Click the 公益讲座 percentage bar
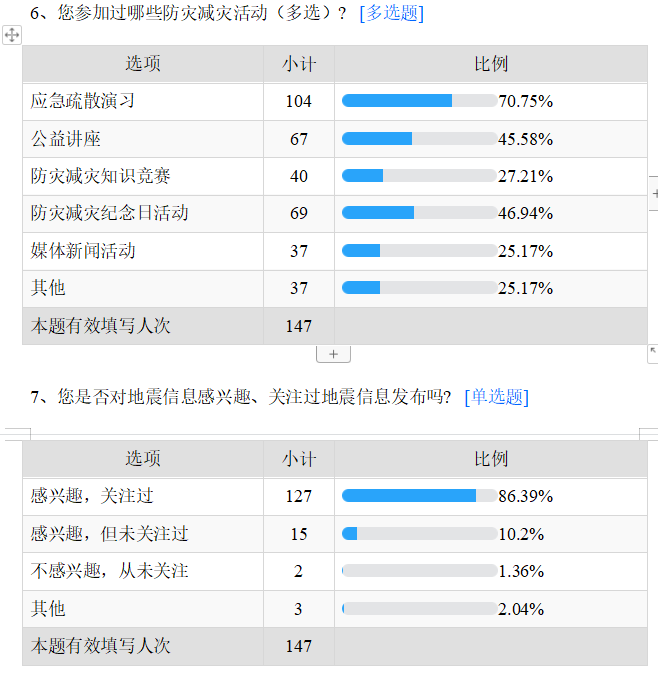 (x=419, y=139)
